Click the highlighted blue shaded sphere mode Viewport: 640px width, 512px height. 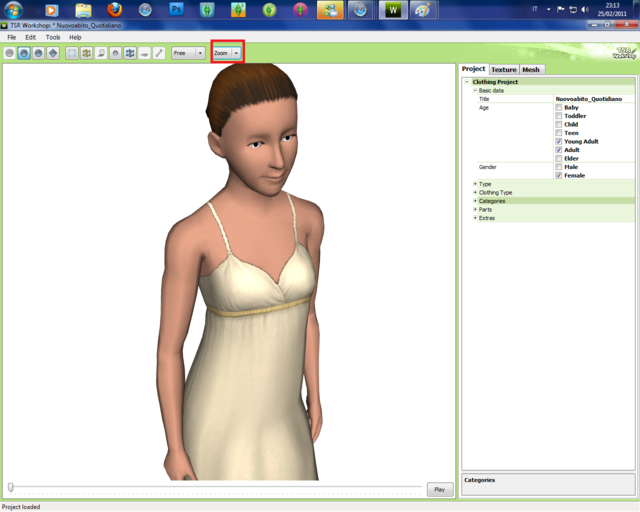[24, 53]
